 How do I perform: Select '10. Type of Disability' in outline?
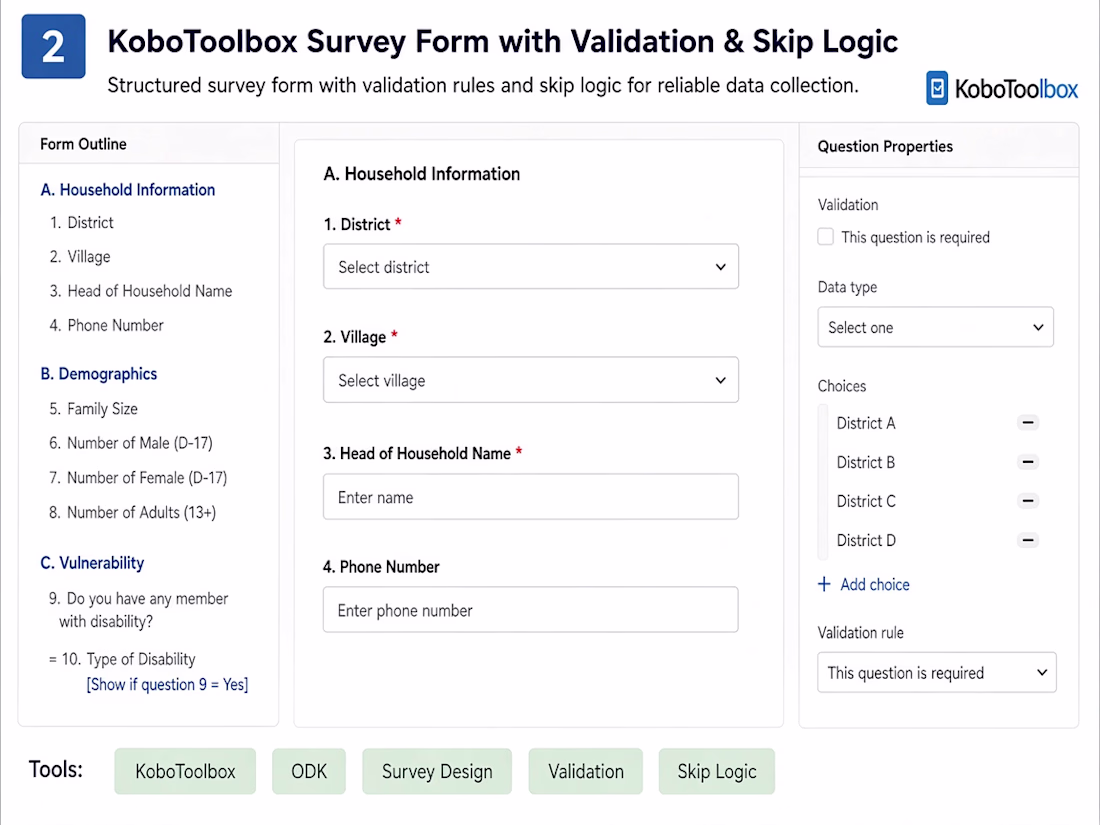[x=123, y=659]
